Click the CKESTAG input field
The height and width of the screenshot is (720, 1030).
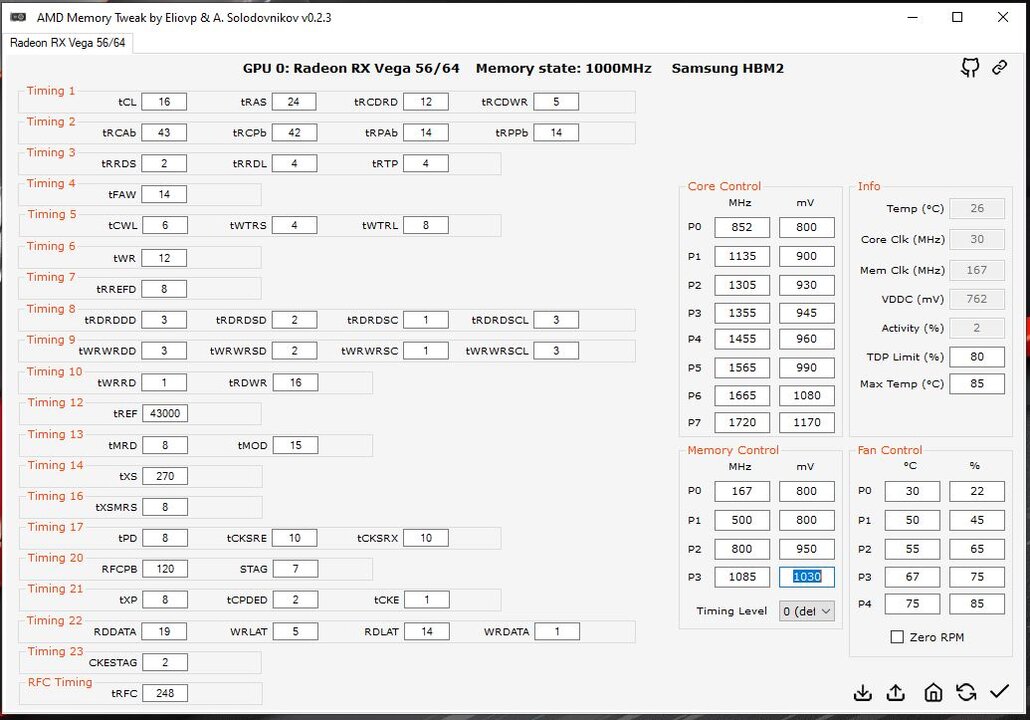[x=165, y=662]
